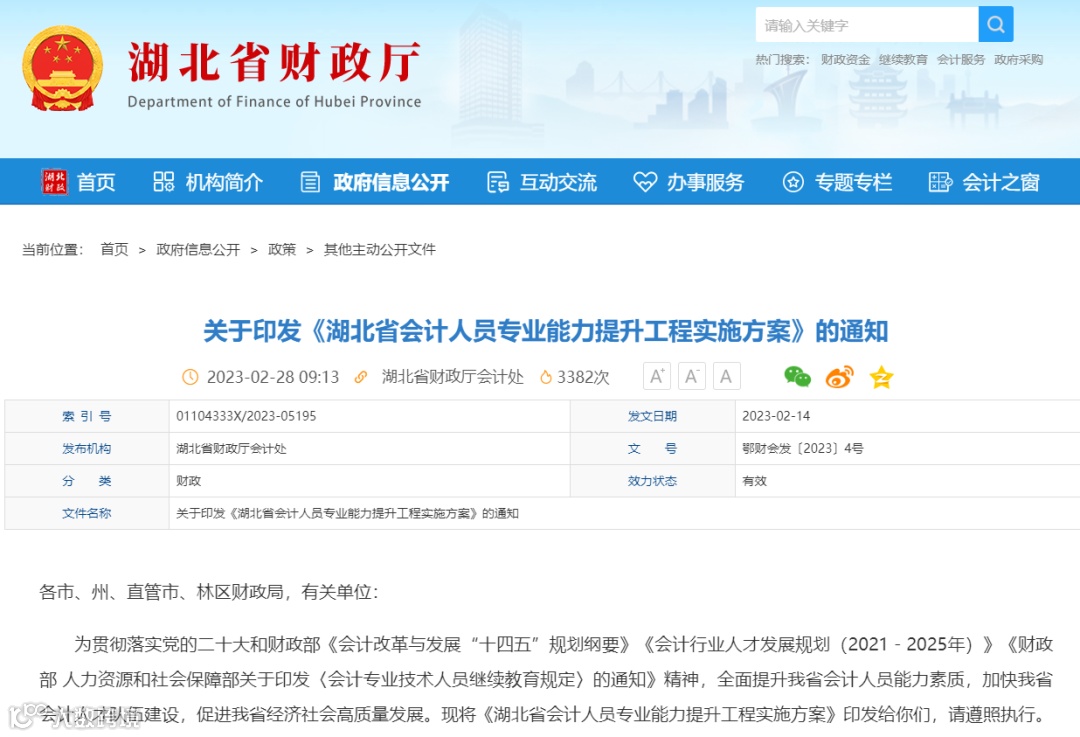This screenshot has width=1080, height=737.
Task: Click the chat-document icon beside 互动交流
Action: pyautogui.click(x=498, y=182)
